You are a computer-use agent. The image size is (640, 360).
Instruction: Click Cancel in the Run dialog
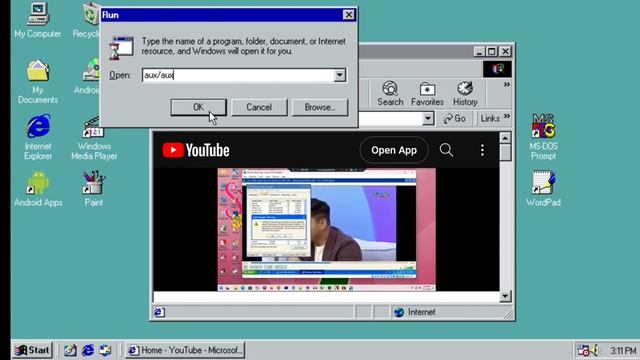point(259,107)
